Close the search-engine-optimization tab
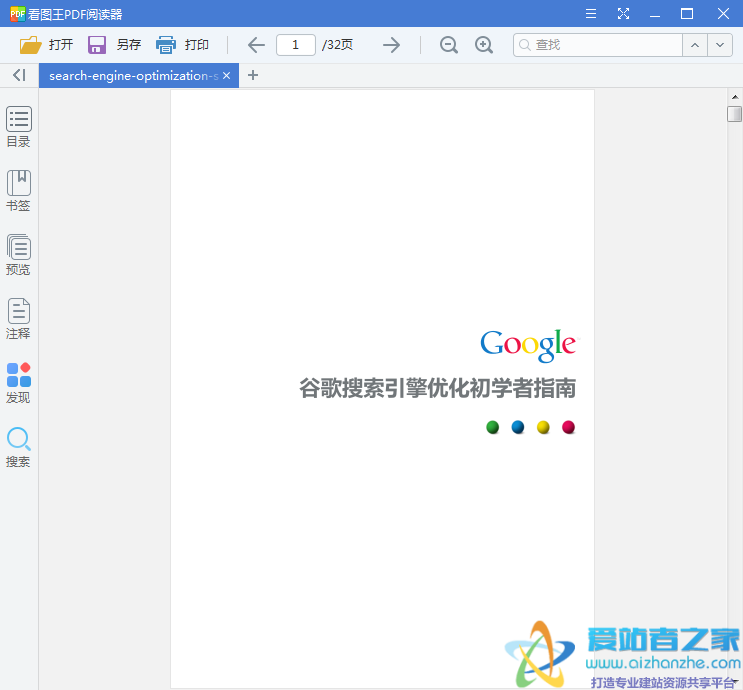 click(227, 76)
